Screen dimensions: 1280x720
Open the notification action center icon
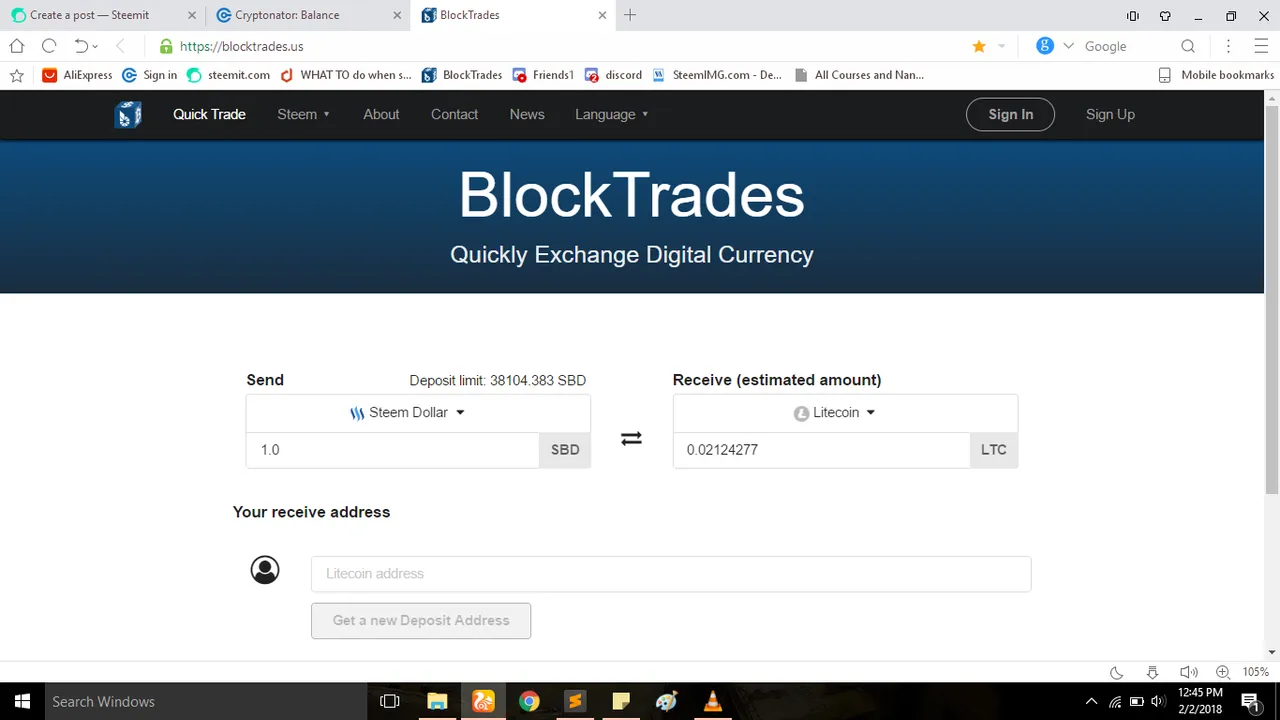tap(1250, 701)
